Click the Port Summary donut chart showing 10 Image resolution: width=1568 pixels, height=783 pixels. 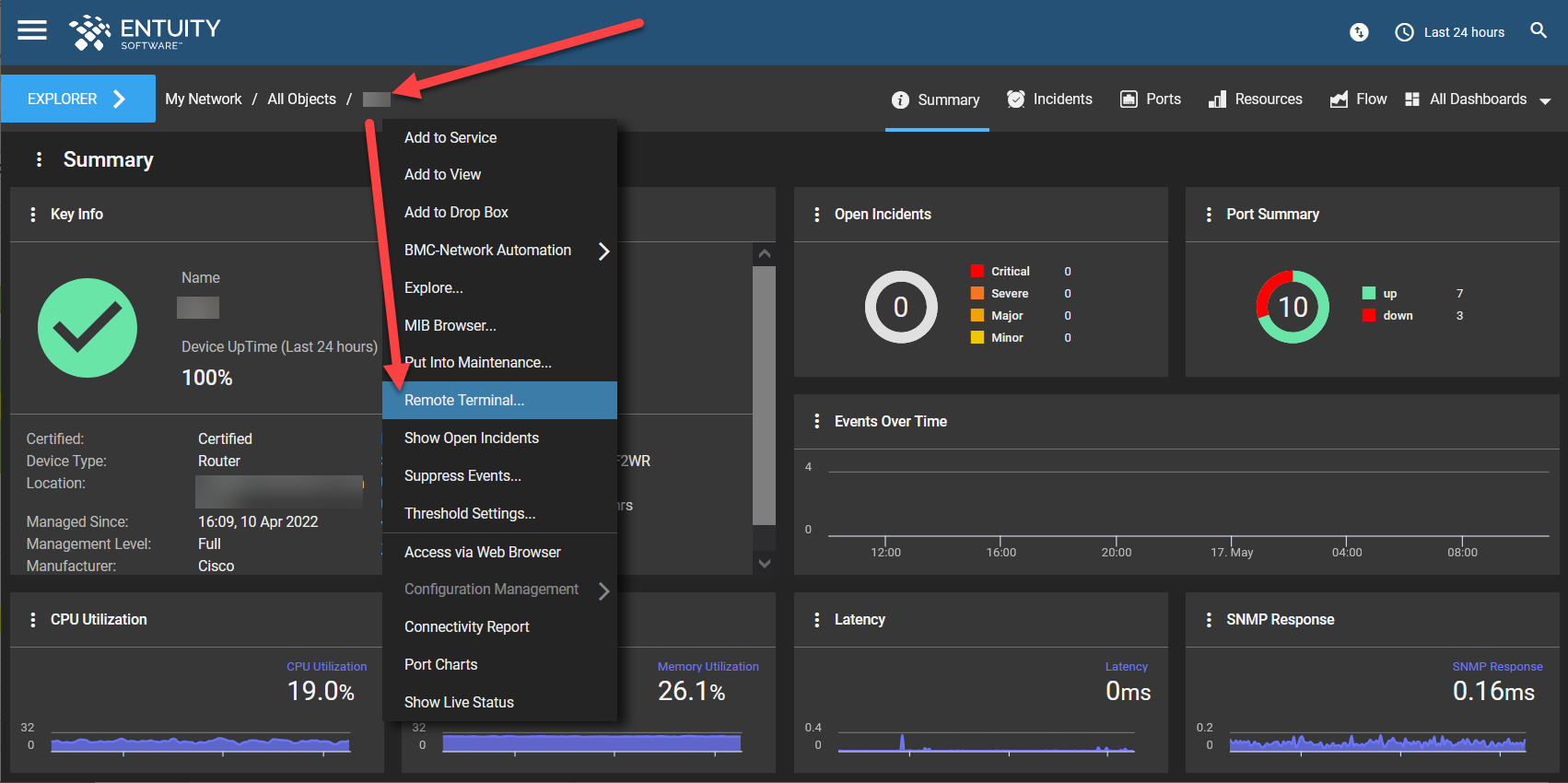[1293, 307]
